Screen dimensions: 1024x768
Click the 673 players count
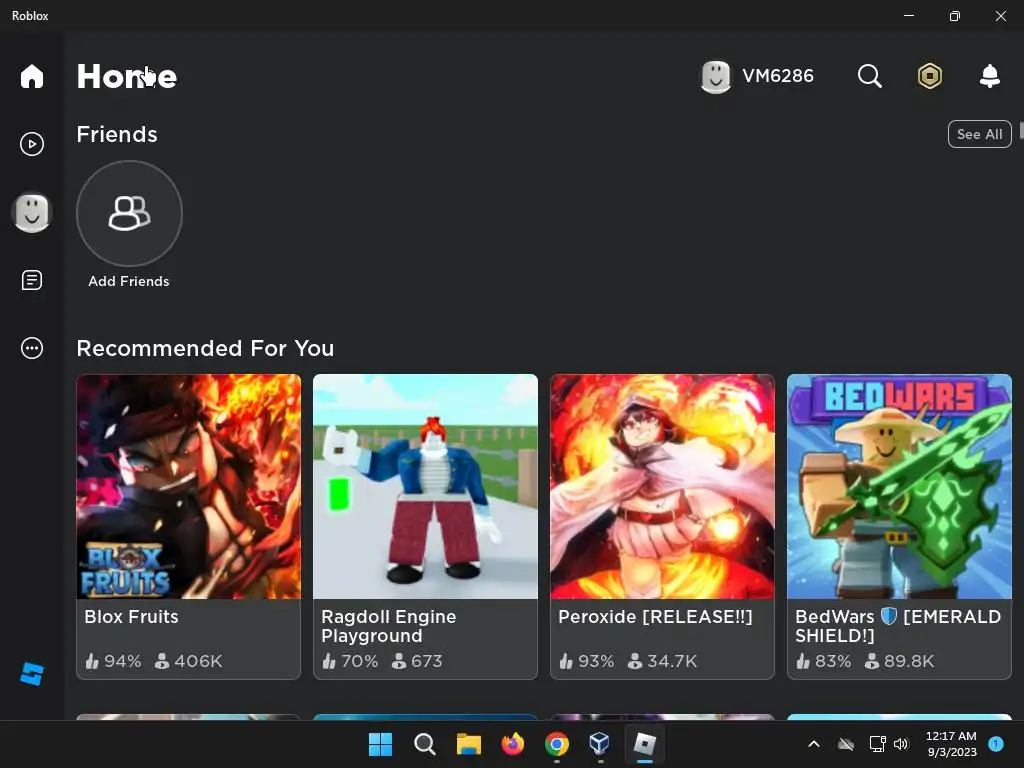pos(417,661)
